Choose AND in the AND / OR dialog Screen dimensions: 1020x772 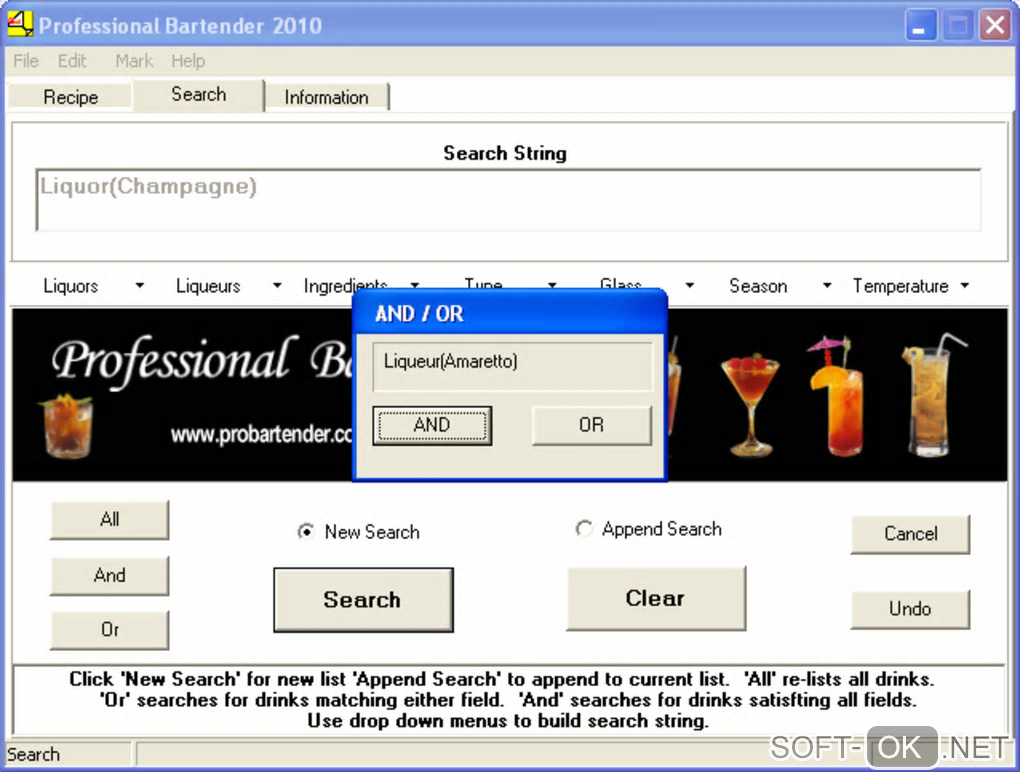pos(432,425)
